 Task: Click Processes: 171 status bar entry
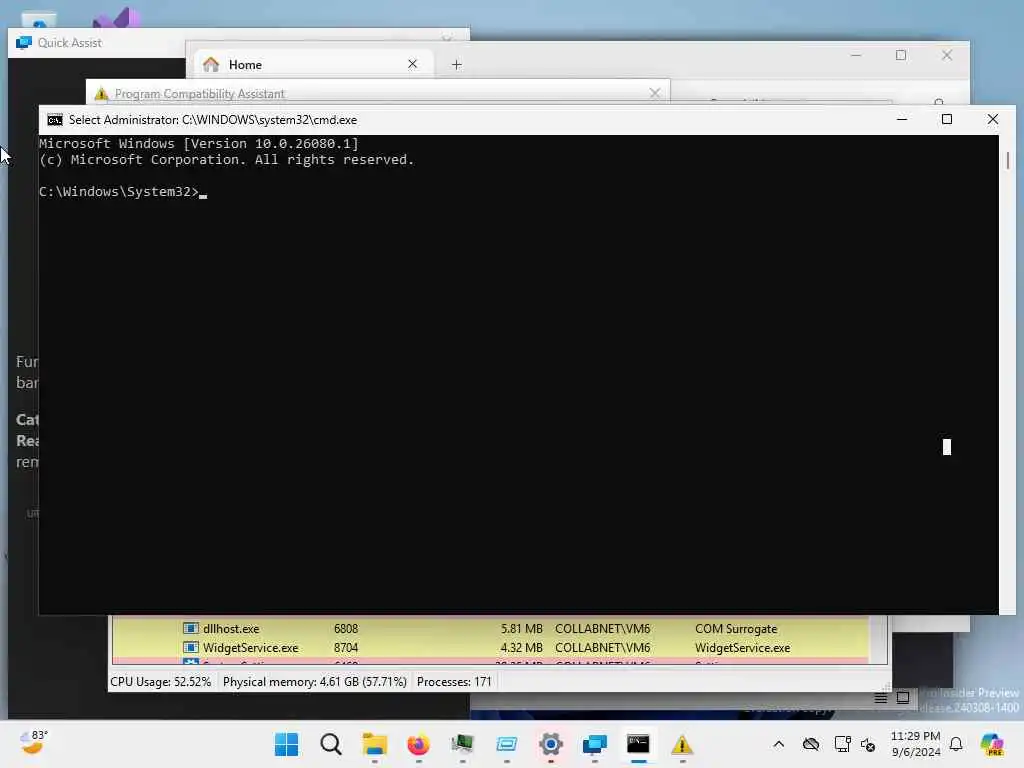coord(454,682)
